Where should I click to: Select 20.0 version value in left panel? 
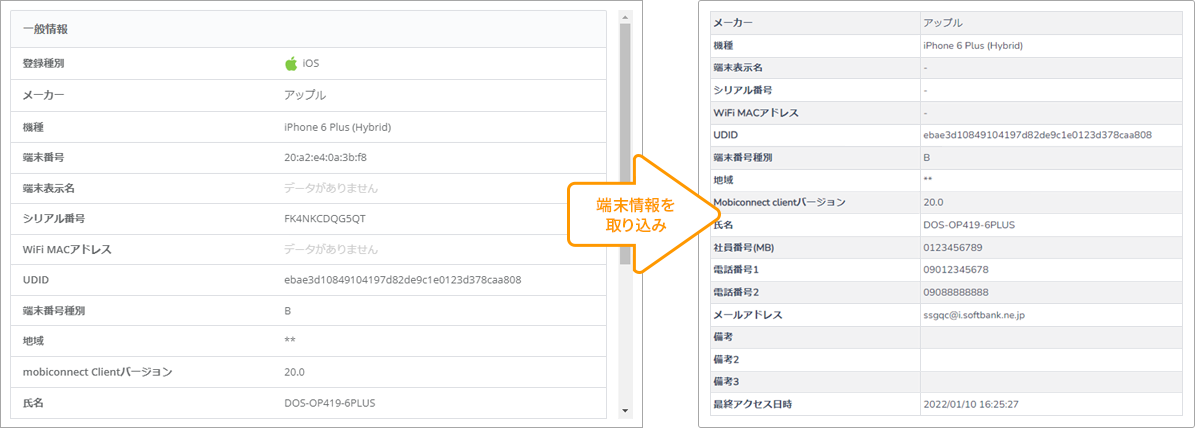pos(294,372)
